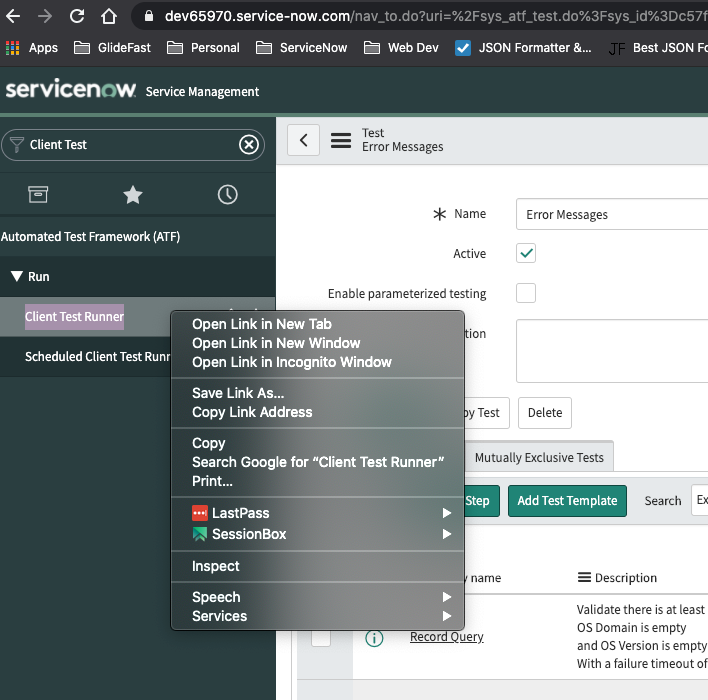Expand the Services submenu arrow
Image resolution: width=708 pixels, height=700 pixels.
tap(447, 616)
